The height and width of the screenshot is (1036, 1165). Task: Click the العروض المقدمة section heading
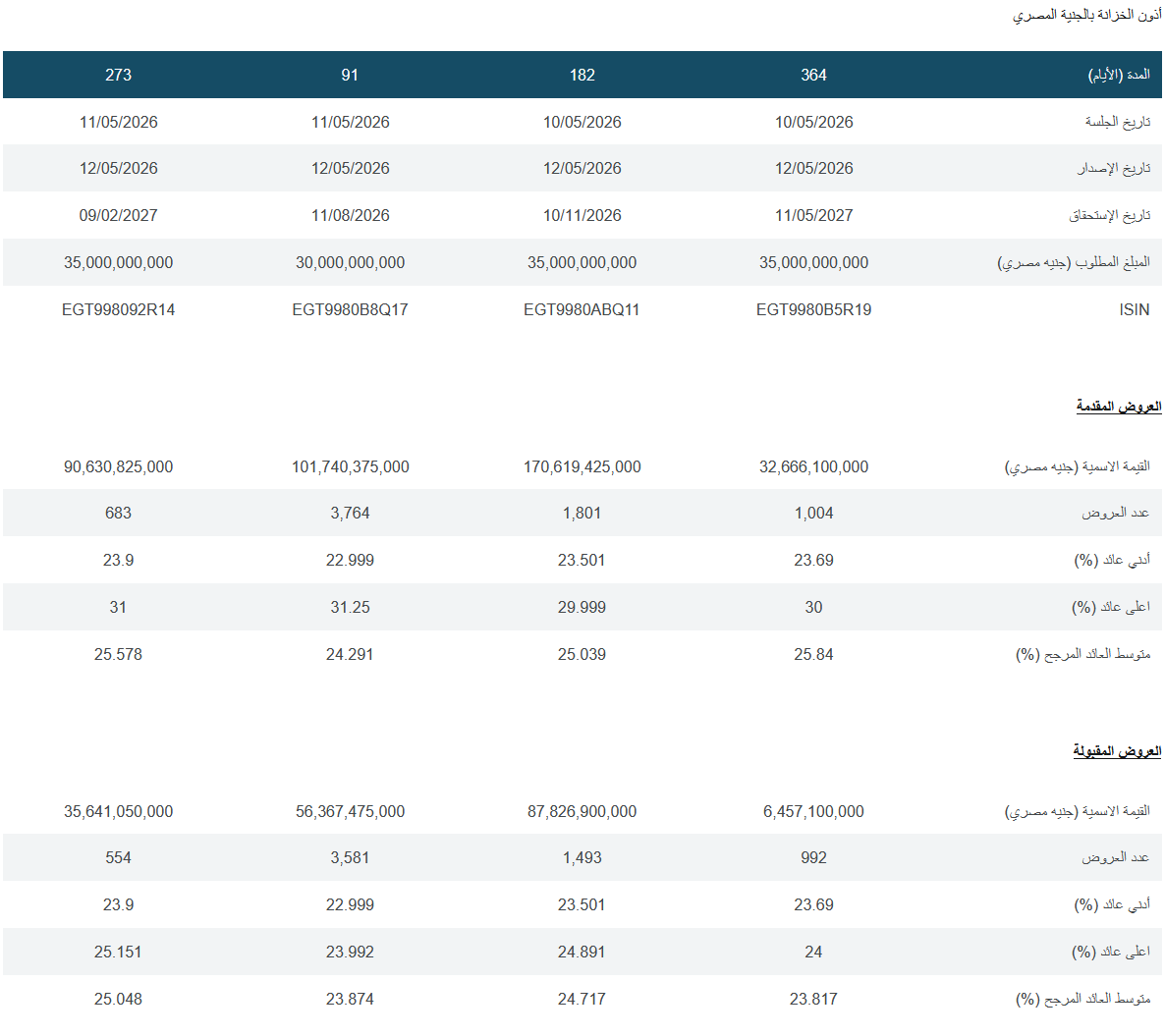1118,407
